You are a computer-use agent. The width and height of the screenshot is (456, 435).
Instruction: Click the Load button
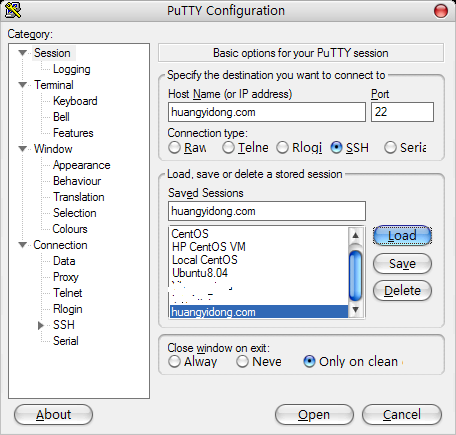(402, 236)
